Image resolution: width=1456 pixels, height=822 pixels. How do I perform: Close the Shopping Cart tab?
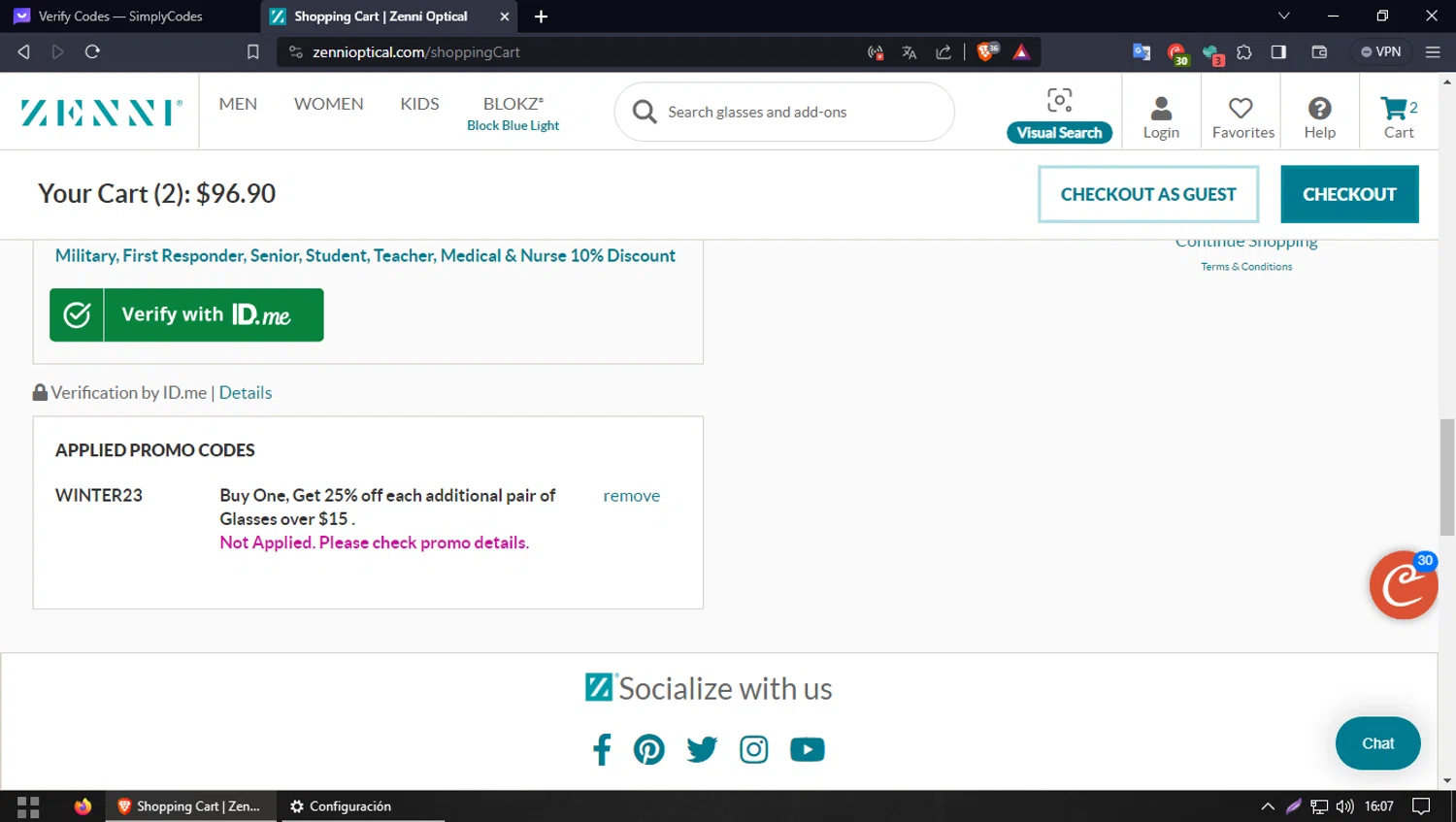click(x=505, y=16)
